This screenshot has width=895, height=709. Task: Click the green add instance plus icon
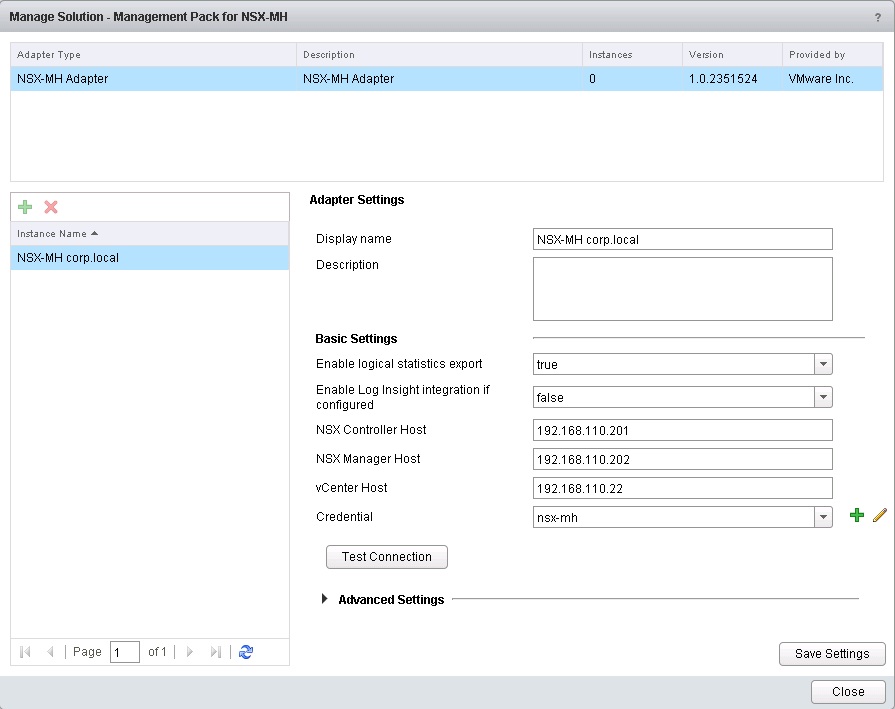26,207
